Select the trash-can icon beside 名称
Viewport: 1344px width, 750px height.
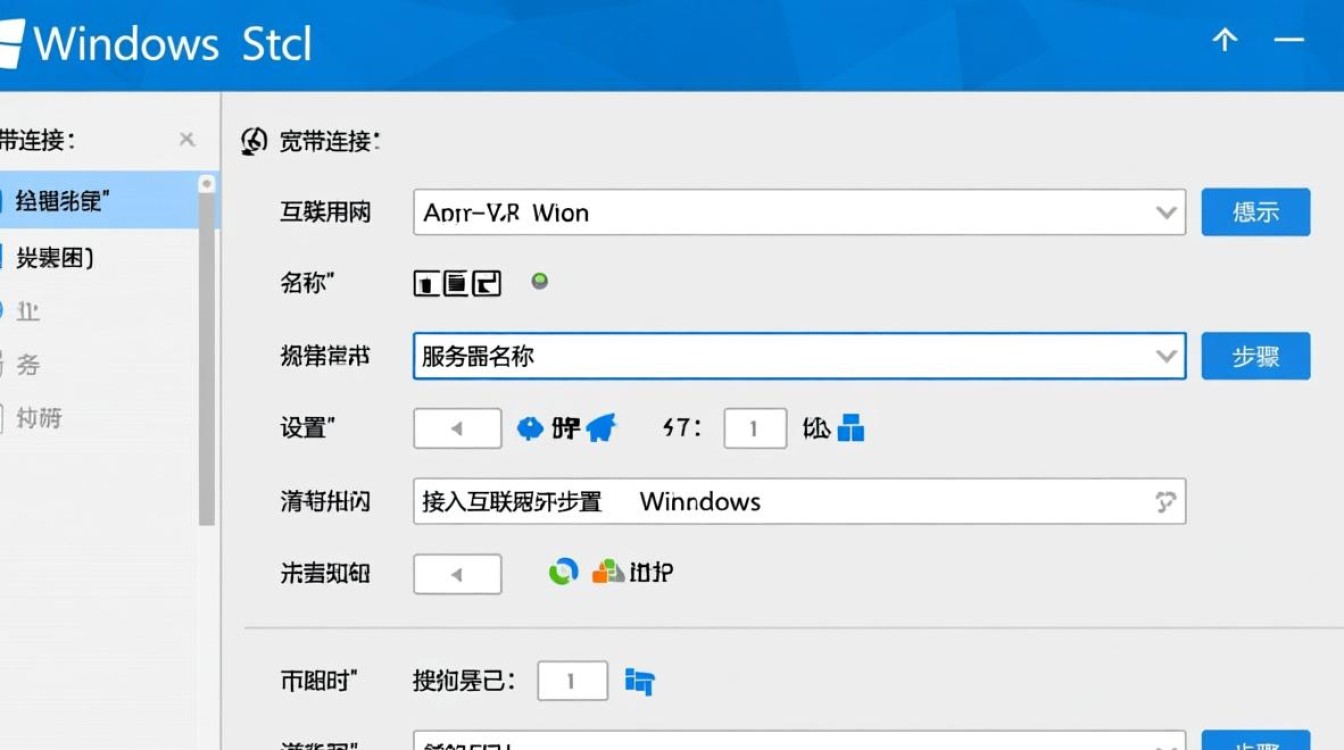(428, 282)
